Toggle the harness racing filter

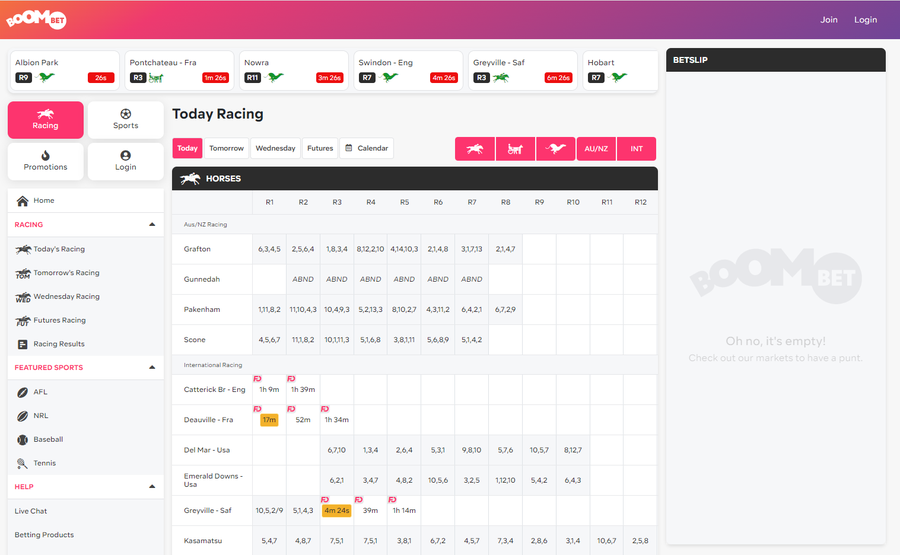[x=515, y=149]
